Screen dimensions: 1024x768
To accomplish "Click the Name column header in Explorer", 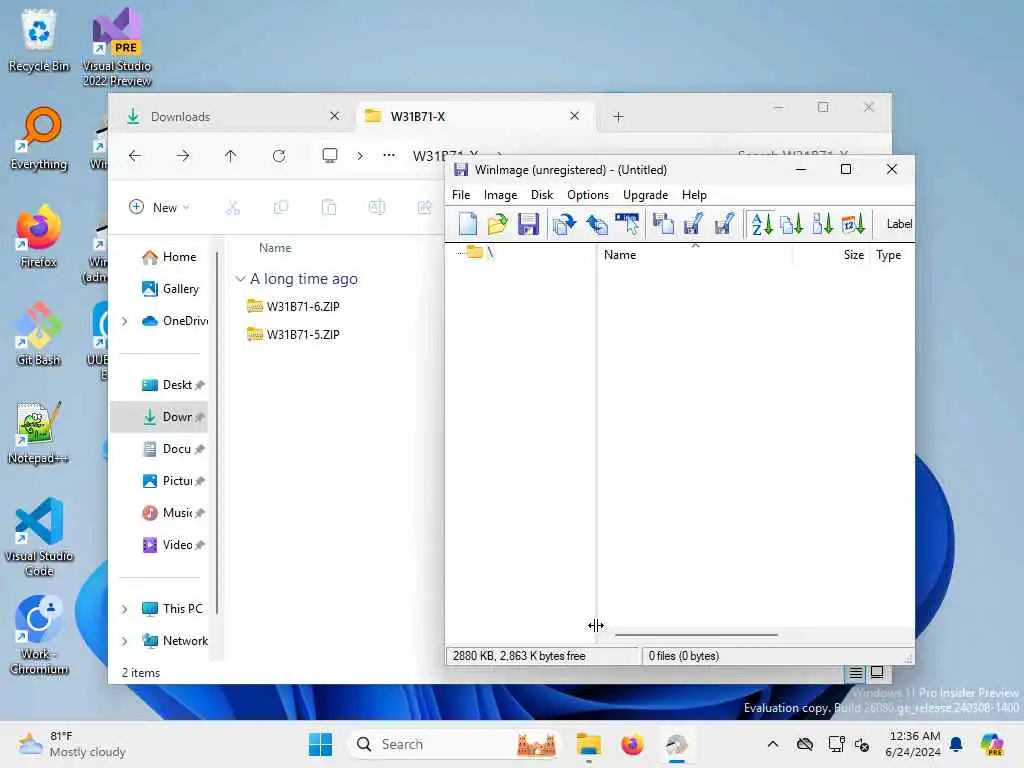I will [x=275, y=248].
